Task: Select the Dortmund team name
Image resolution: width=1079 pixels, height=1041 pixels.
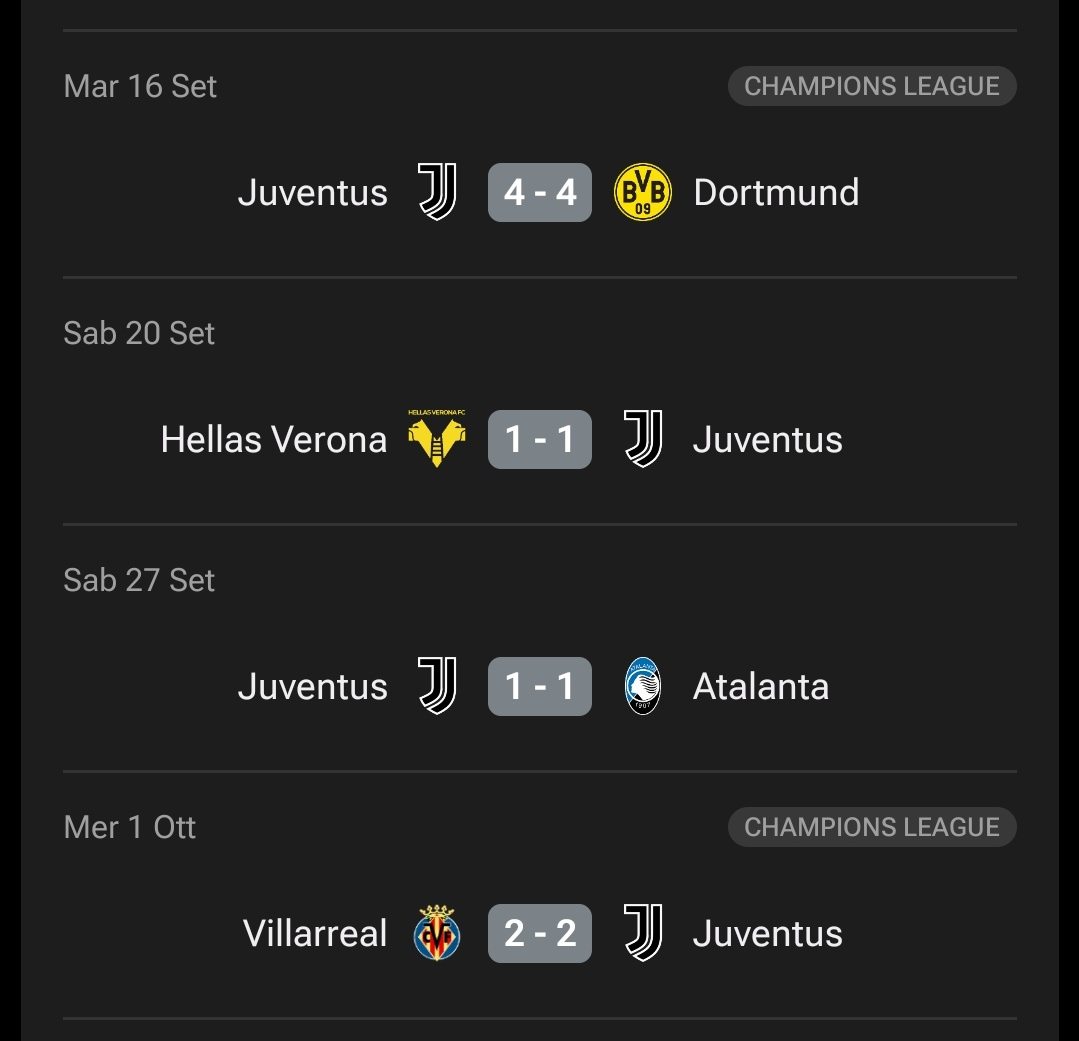Action: (776, 192)
